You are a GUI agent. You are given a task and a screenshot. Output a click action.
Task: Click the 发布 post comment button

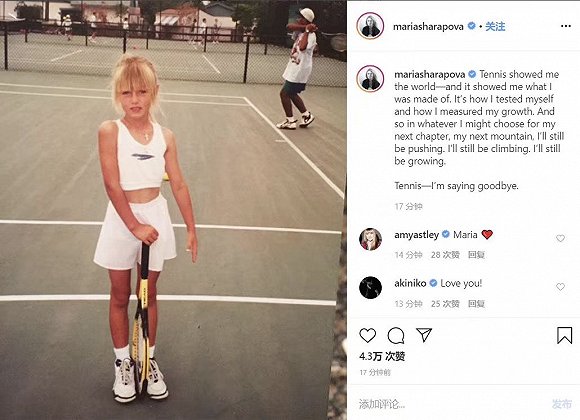click(x=562, y=404)
